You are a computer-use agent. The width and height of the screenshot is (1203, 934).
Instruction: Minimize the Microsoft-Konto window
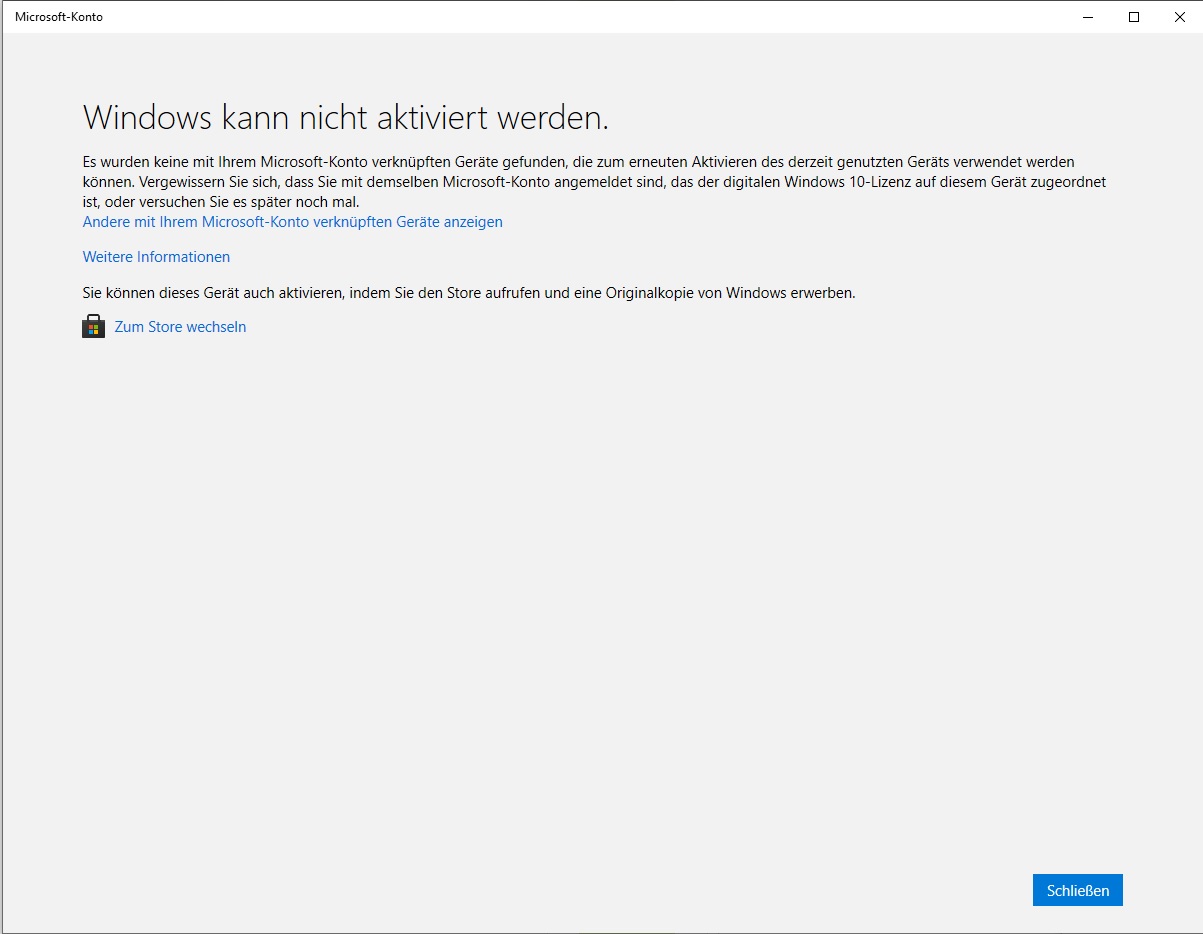coord(1088,17)
